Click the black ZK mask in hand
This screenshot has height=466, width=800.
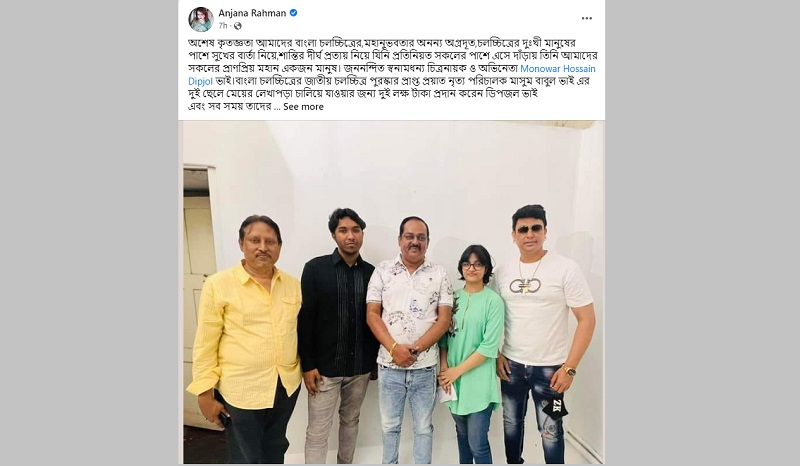[555, 407]
